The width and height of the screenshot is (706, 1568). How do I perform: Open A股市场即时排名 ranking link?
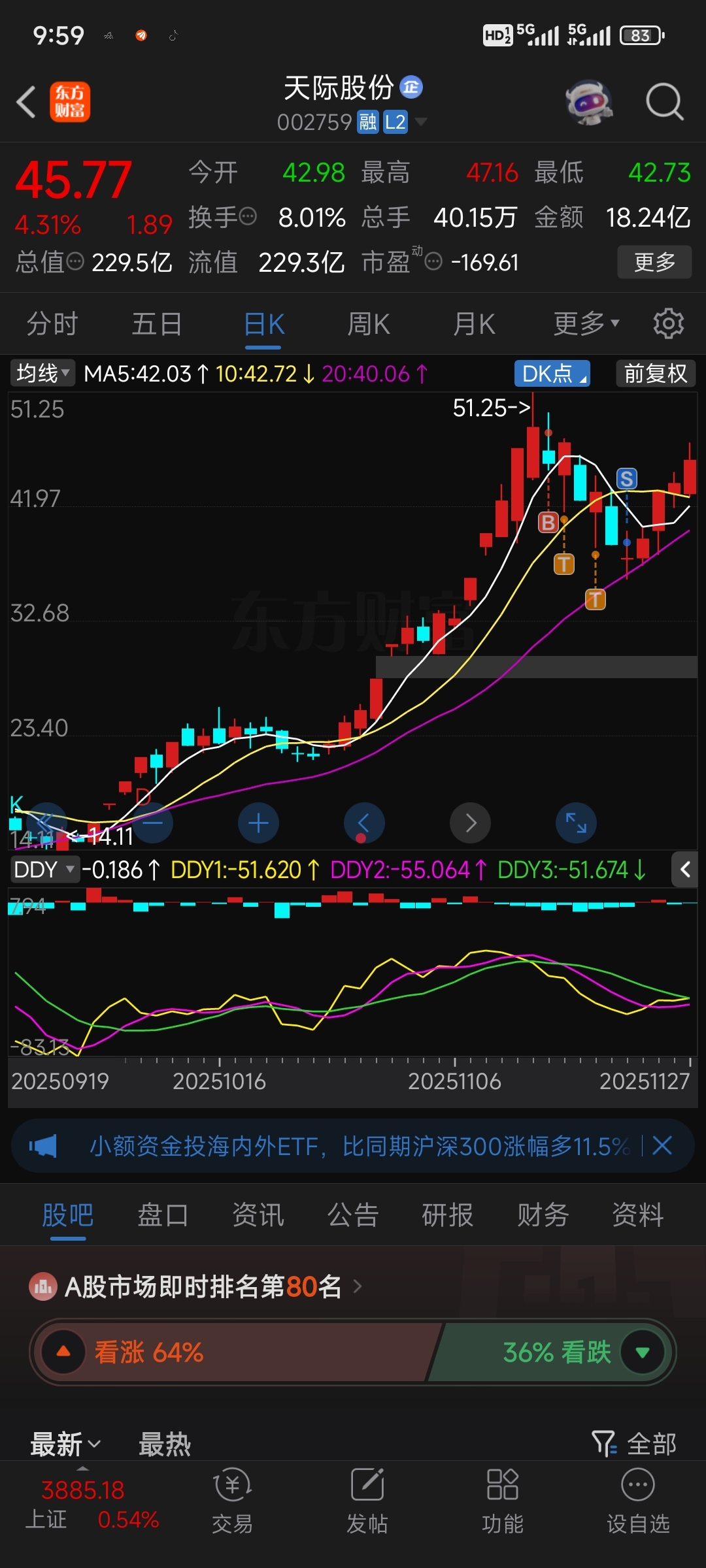point(213,1286)
